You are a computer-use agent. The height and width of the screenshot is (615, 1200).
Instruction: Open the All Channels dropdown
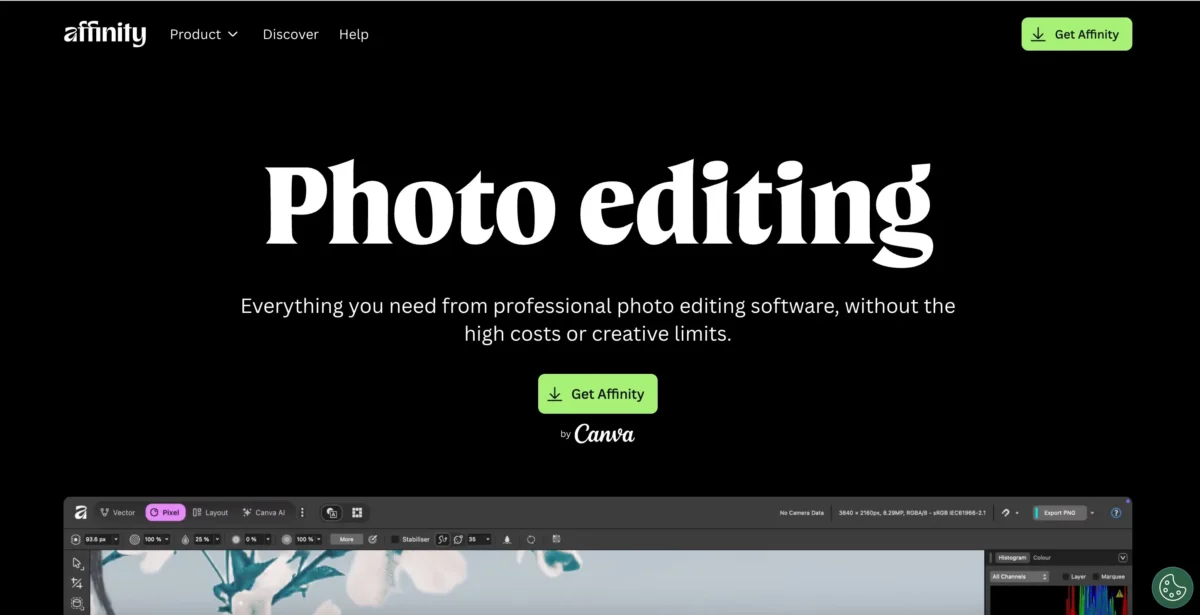(x=1019, y=577)
